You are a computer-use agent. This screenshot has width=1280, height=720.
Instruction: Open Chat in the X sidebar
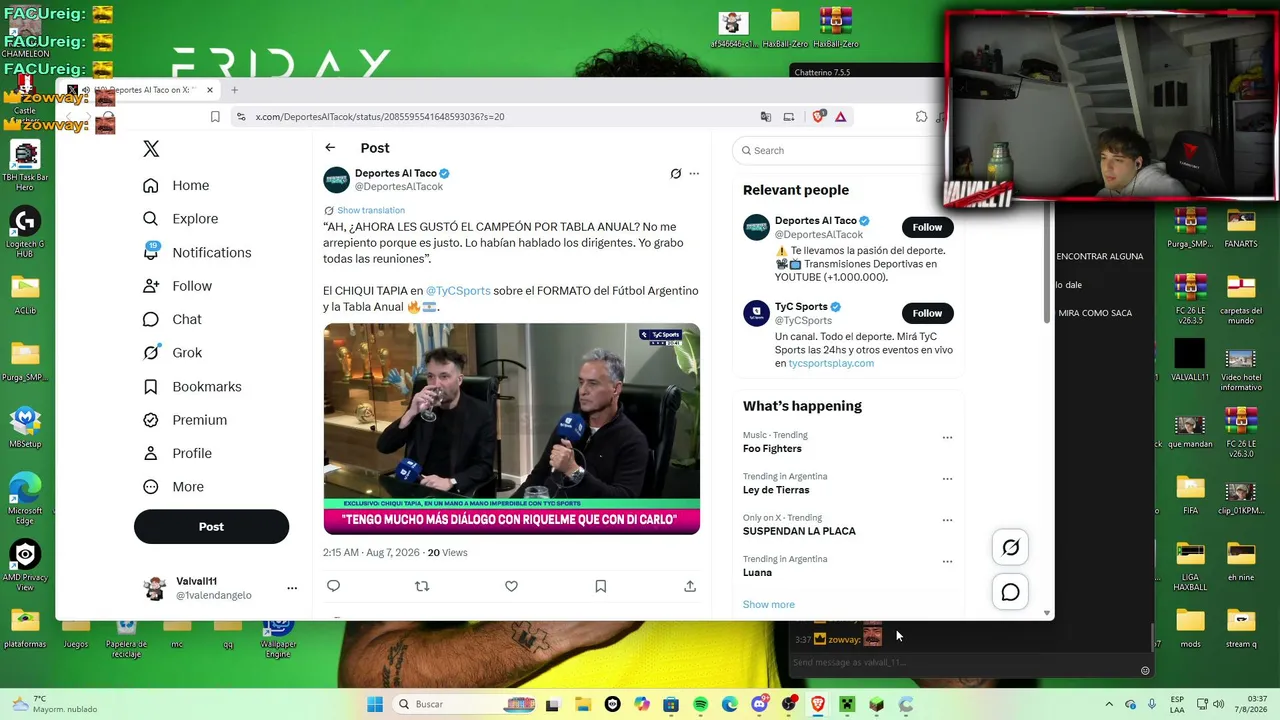tap(172, 319)
